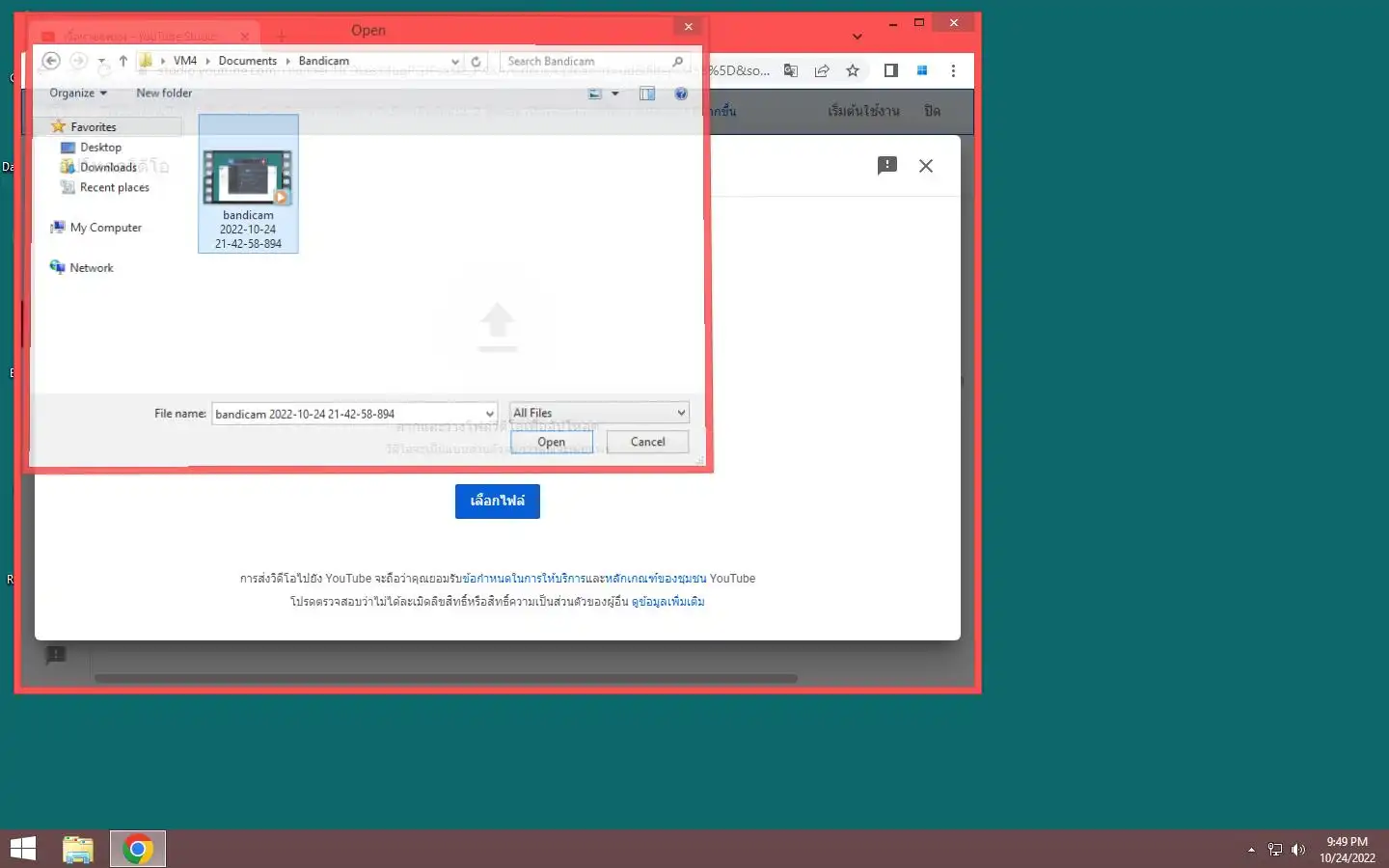Viewport: 1389px width, 868px height.
Task: Open Recent places in navigation pane
Action: [x=114, y=188]
